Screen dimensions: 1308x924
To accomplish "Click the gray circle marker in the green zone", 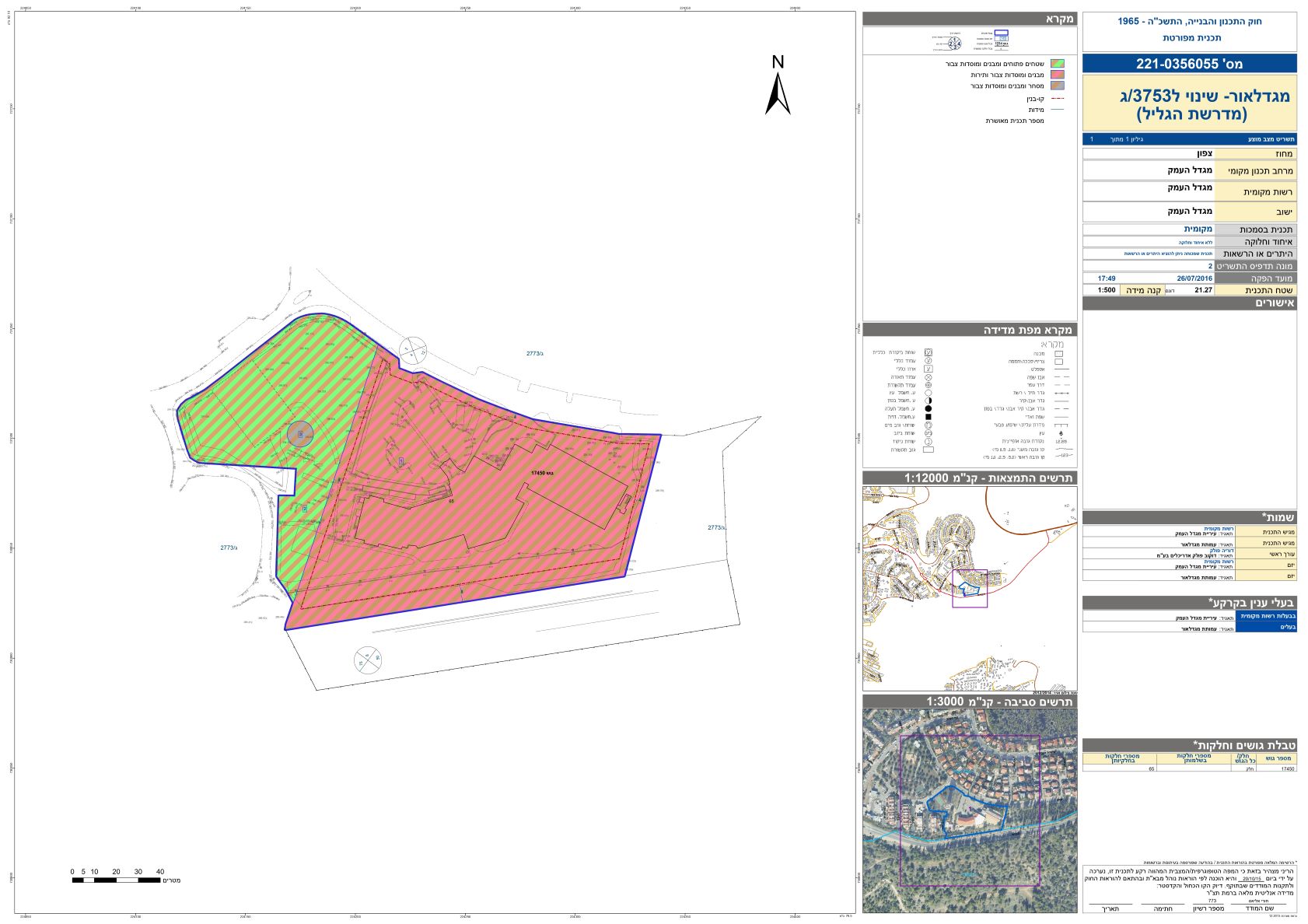I will [x=300, y=434].
